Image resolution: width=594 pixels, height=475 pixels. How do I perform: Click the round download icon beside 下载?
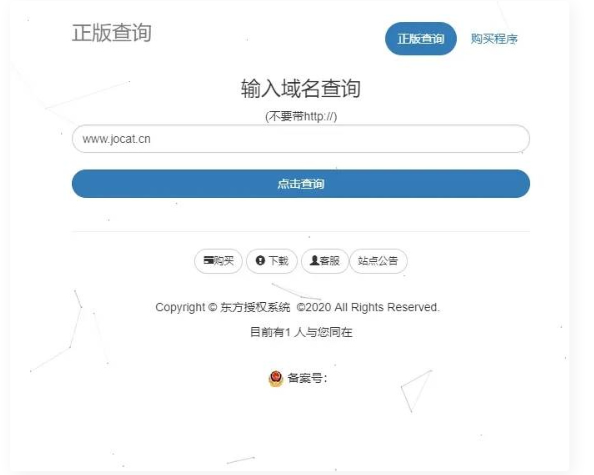pyautogui.click(x=260, y=261)
